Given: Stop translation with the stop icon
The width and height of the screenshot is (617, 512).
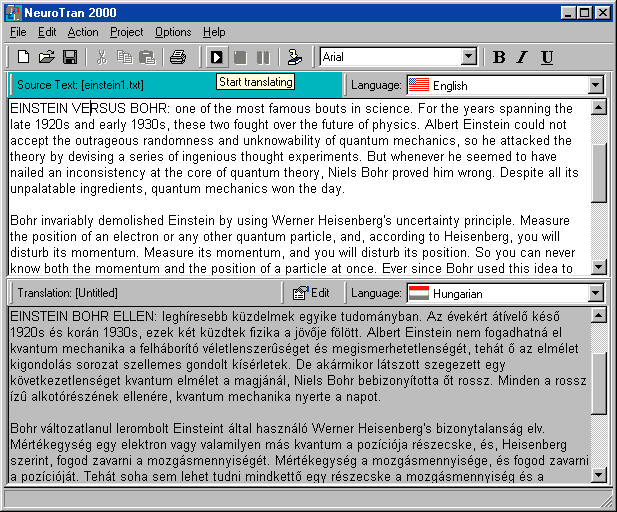Looking at the screenshot, I should tap(240, 57).
